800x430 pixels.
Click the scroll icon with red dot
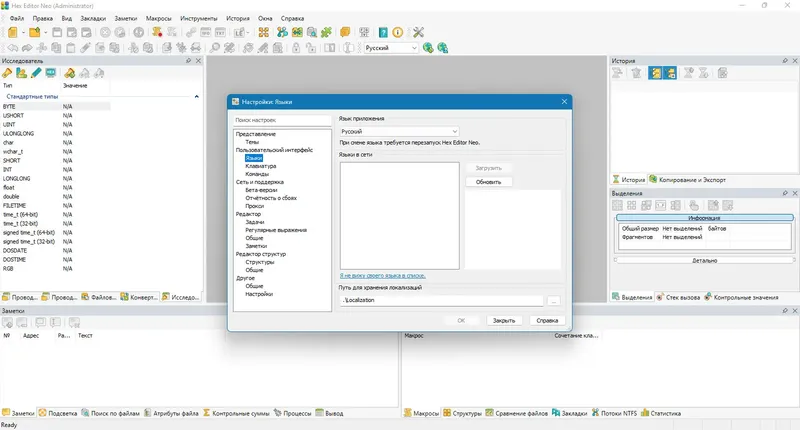157,33
